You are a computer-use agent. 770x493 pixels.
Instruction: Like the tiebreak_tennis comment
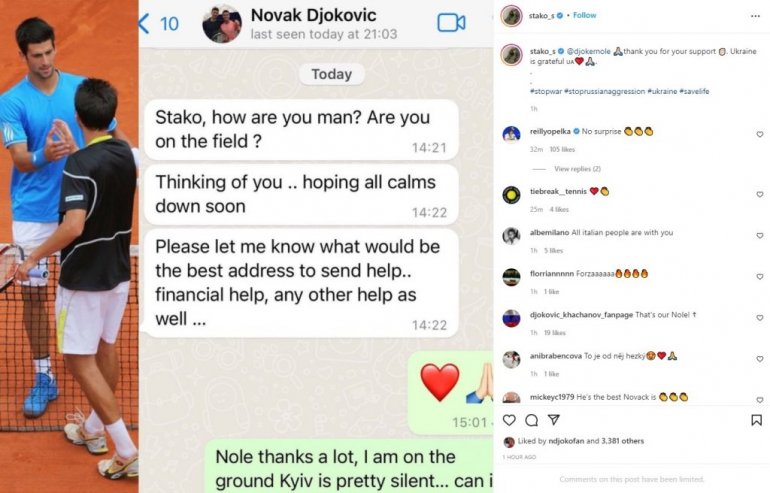click(x=760, y=194)
